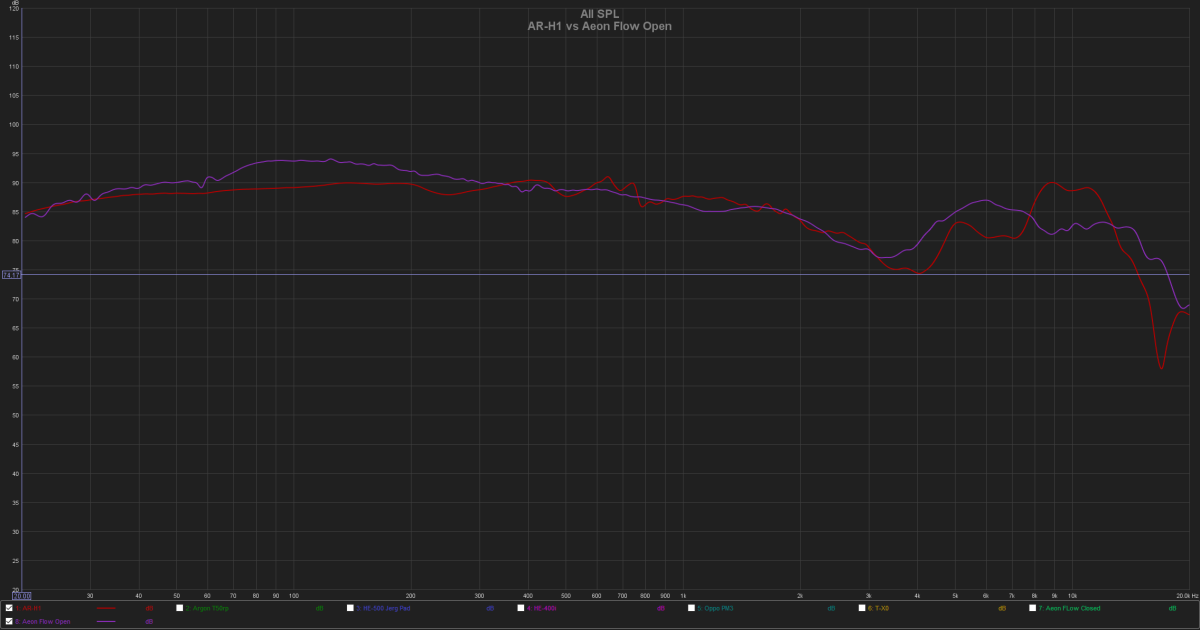Click the purple Aeon Flow Open line sample
This screenshot has width=1200, height=630.
point(106,621)
